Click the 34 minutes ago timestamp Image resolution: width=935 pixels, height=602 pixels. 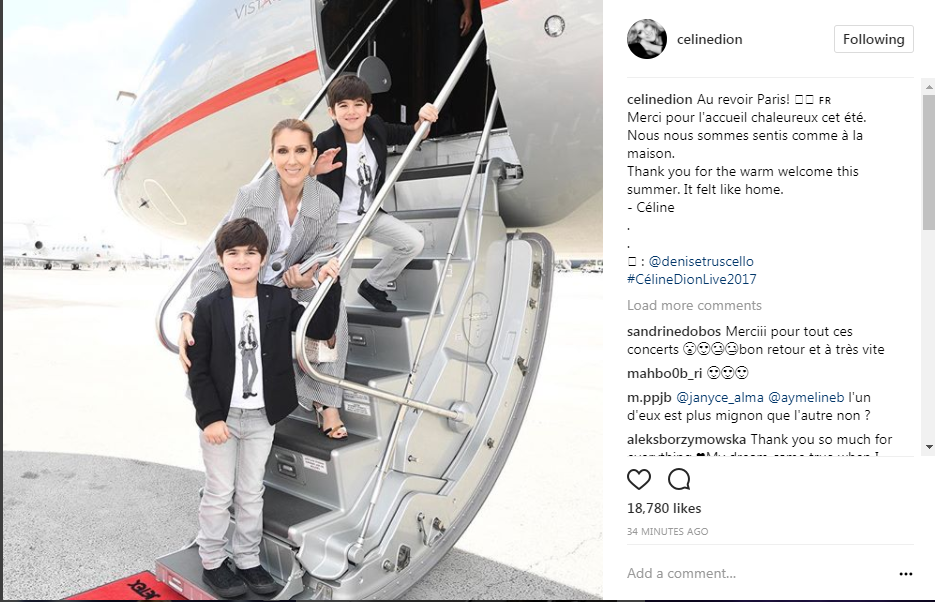(x=667, y=531)
